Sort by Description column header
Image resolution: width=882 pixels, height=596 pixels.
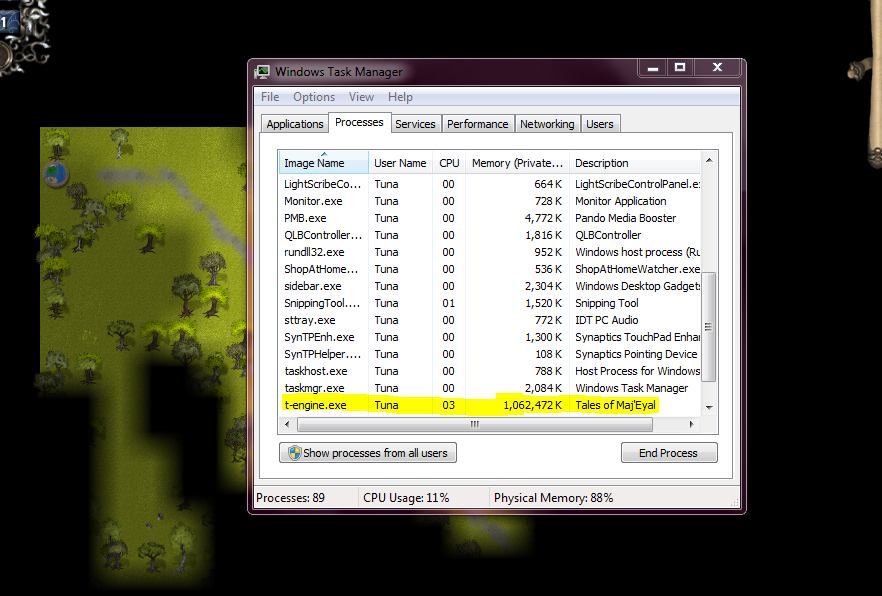[x=635, y=162]
